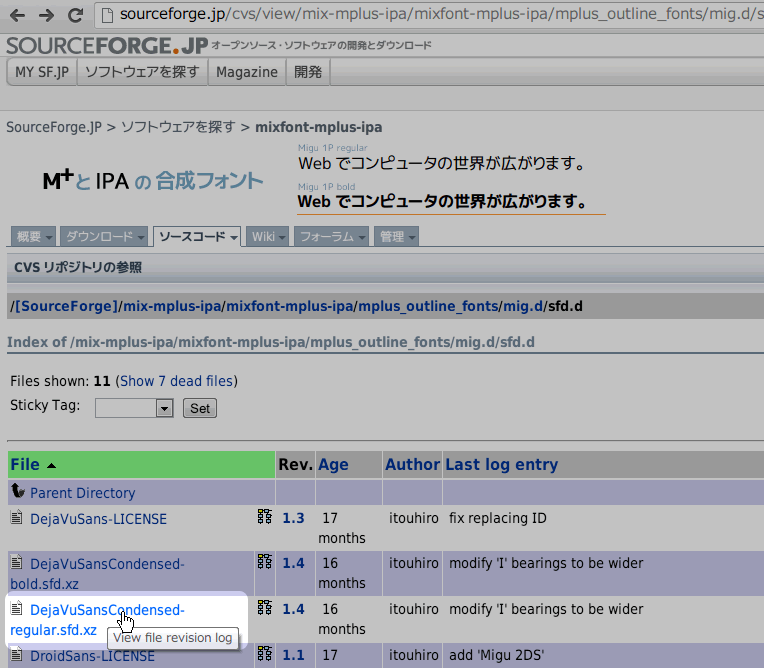Open revision 1.4 of DejaVuSansCondensed-regular.sfd.xz

click(x=293, y=609)
